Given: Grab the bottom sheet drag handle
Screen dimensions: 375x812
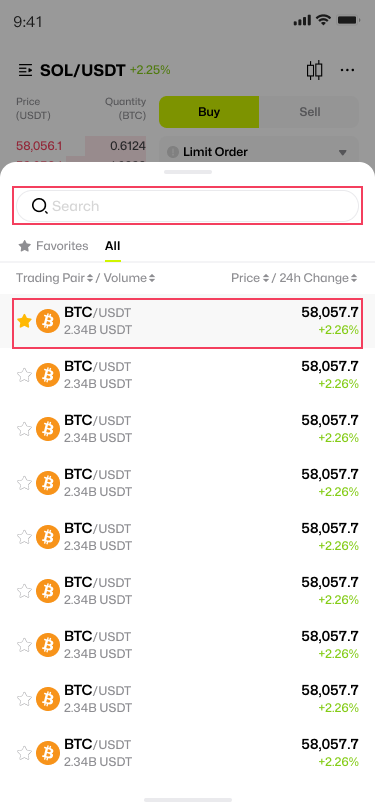Looking at the screenshot, I should tap(188, 171).
